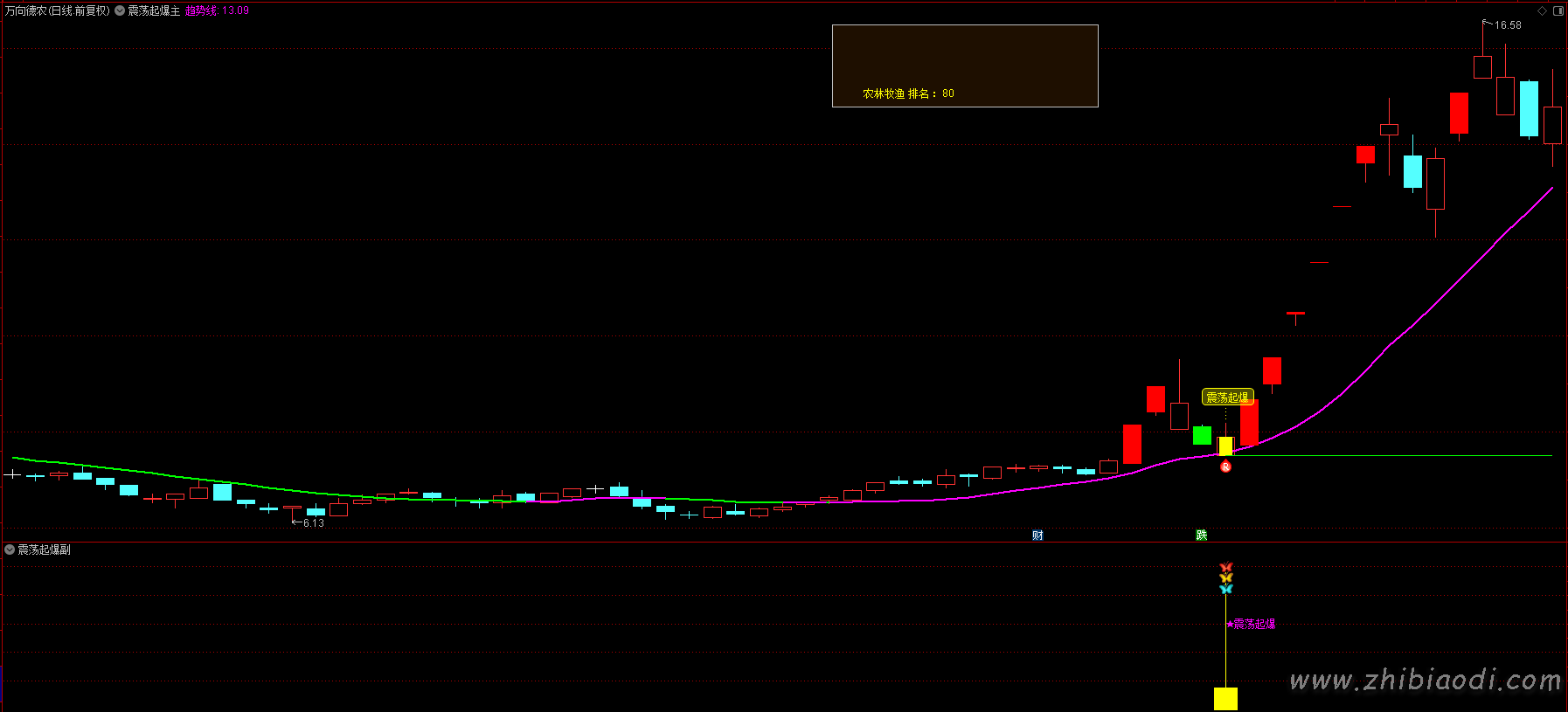Open the dropdown beside 震荡起爆副

point(10,550)
